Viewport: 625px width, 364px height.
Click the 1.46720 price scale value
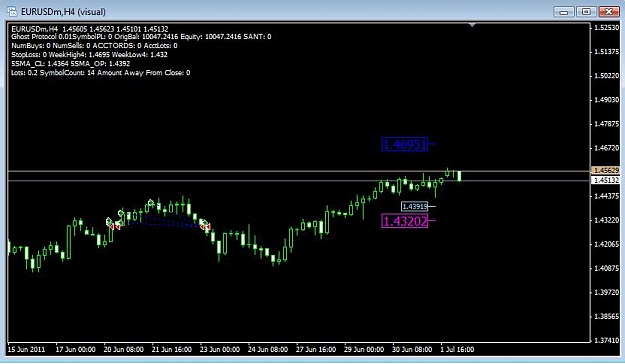click(606, 148)
